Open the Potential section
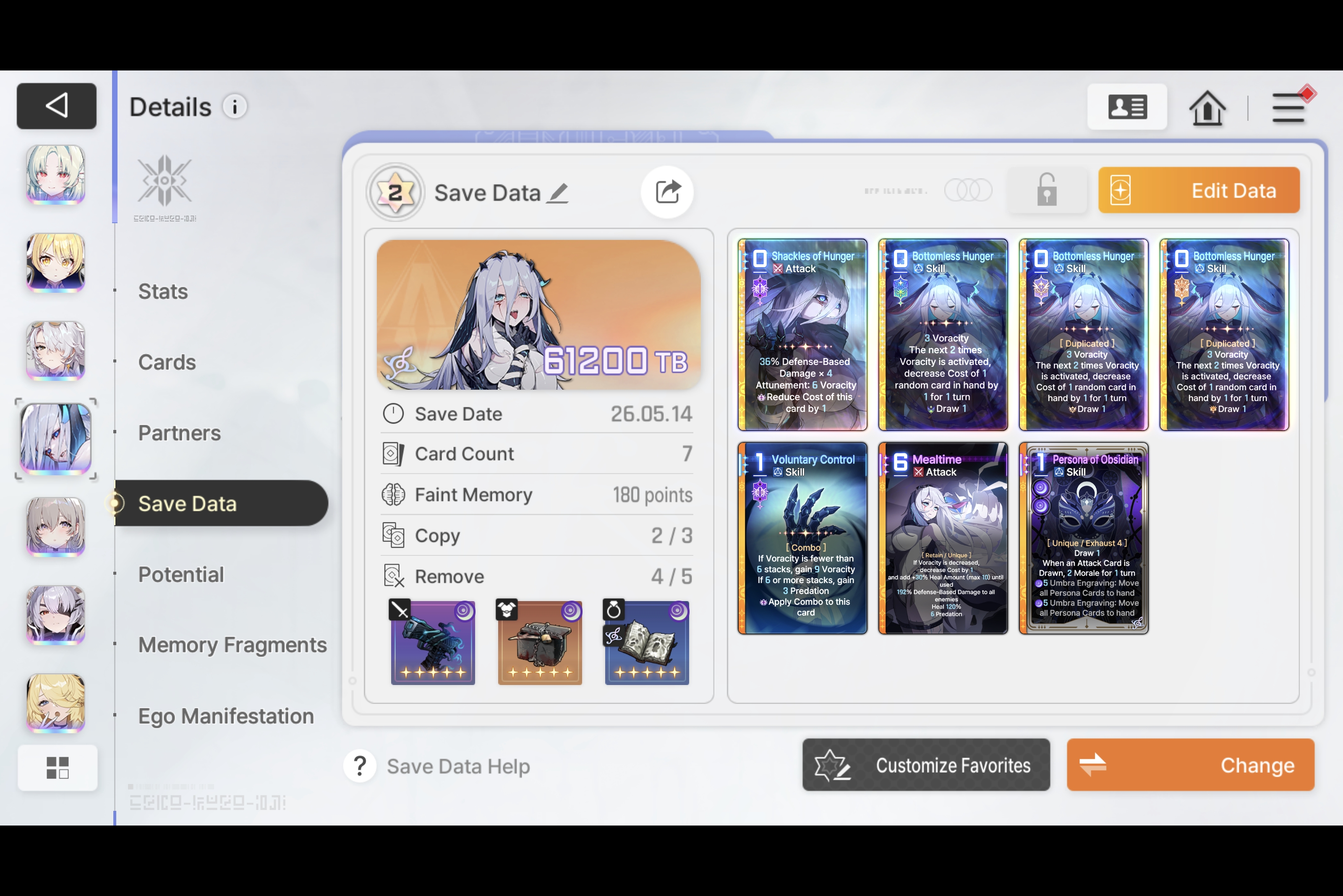The width and height of the screenshot is (1343, 896). [180, 574]
